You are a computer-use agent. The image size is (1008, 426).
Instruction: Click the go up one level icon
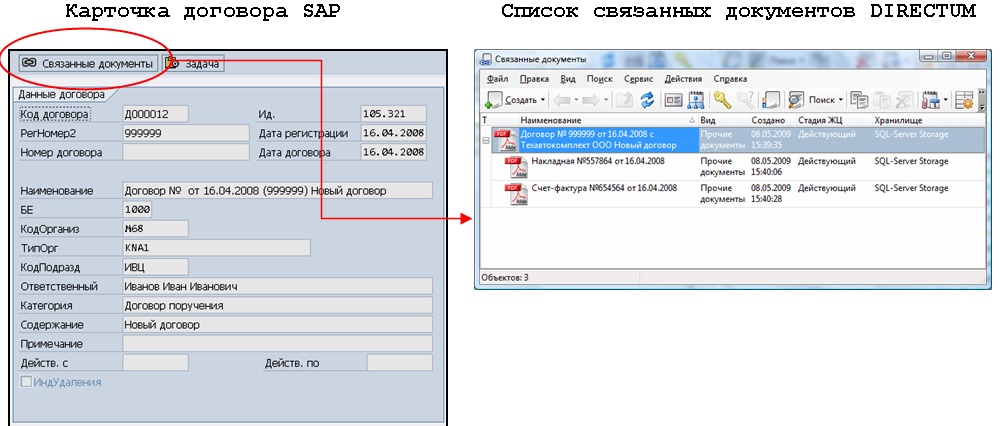pos(624,100)
